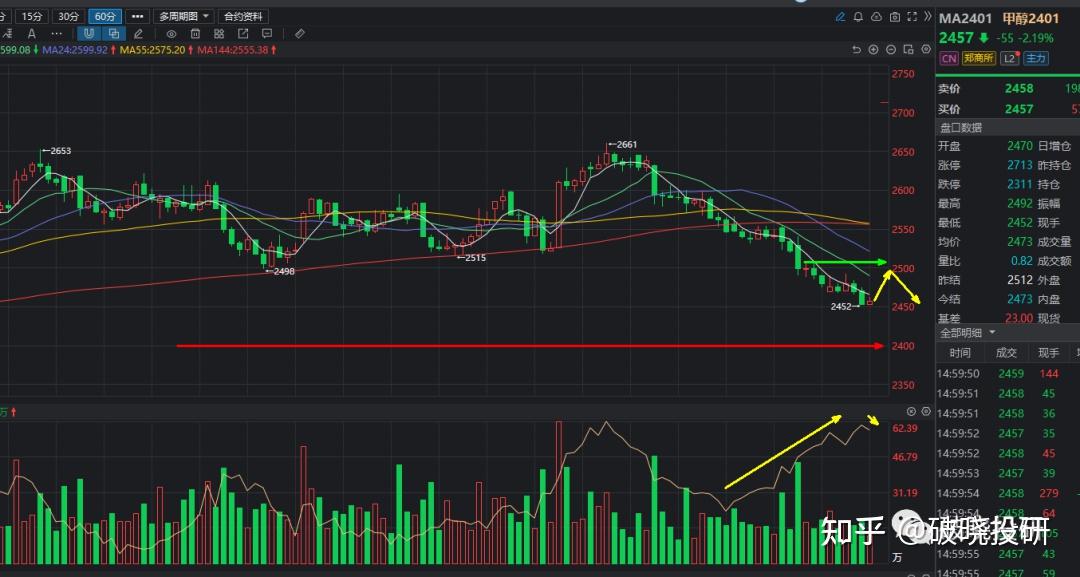Open the 多周期图 dropdown
Image resolution: width=1080 pixels, height=577 pixels.
183,17
